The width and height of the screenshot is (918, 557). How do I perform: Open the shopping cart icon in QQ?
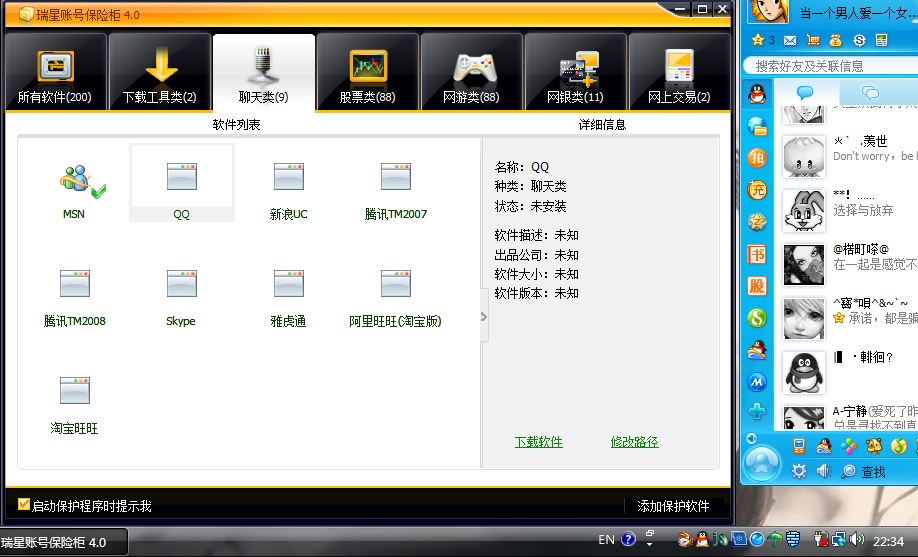(x=813, y=40)
